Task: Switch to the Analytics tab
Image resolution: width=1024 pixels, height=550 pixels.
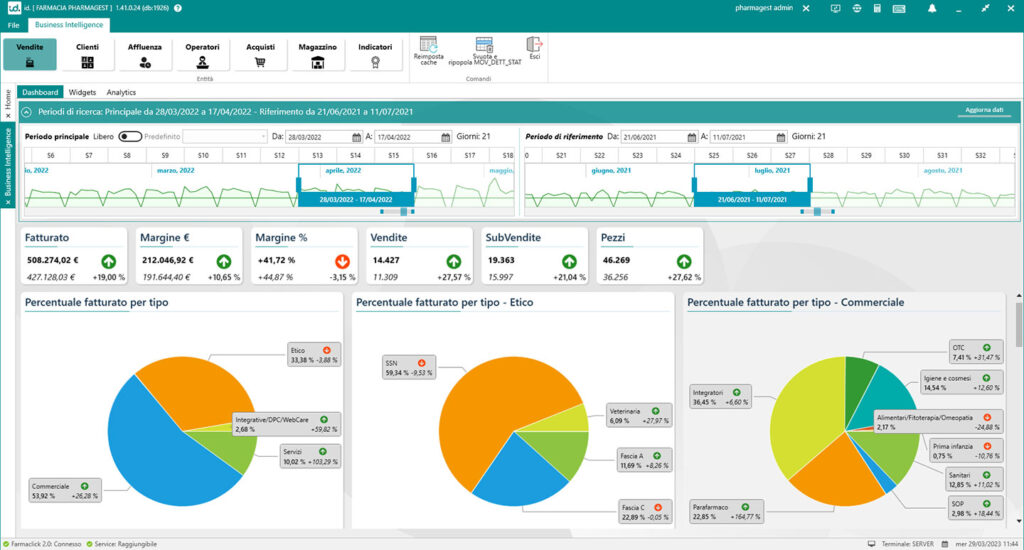Action: pyautogui.click(x=121, y=92)
